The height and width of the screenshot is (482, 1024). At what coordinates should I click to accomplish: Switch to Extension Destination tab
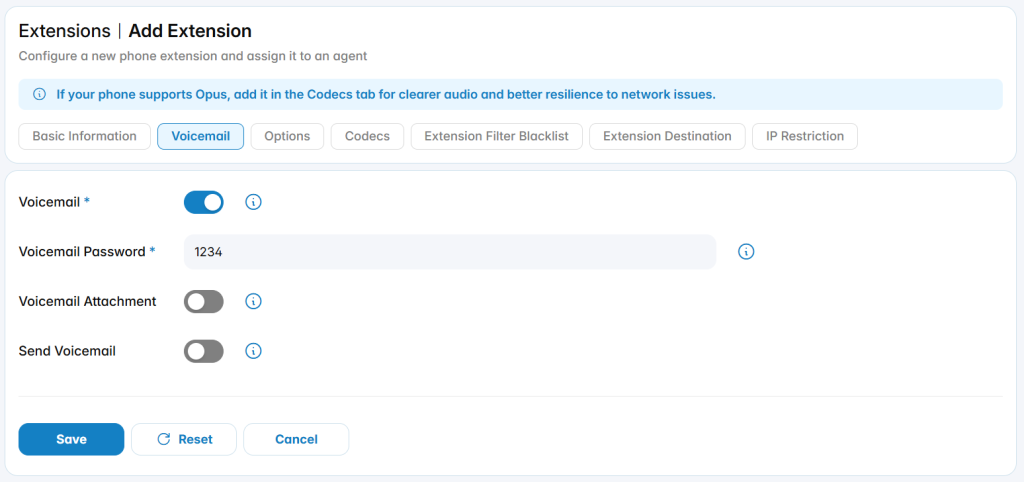click(x=667, y=137)
